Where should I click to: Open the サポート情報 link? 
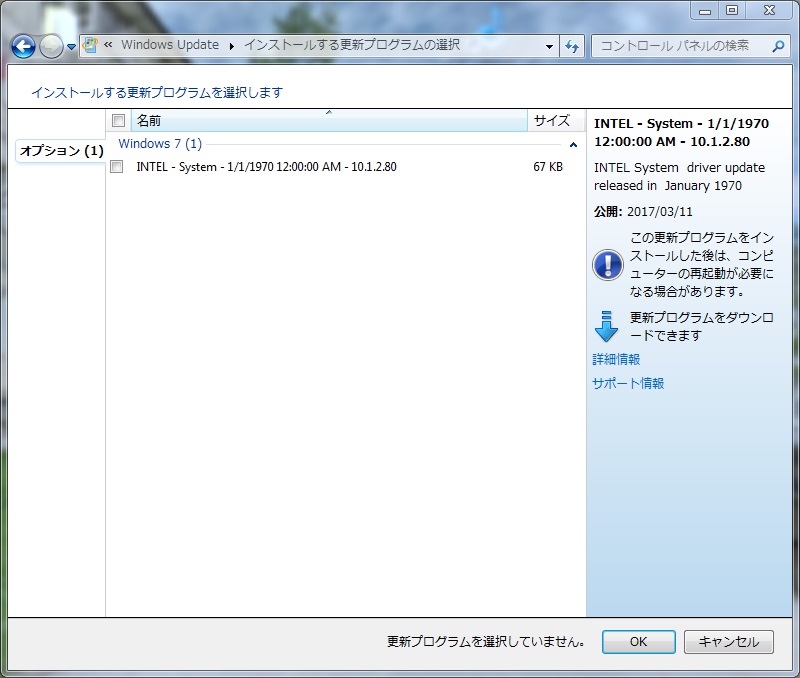click(628, 383)
